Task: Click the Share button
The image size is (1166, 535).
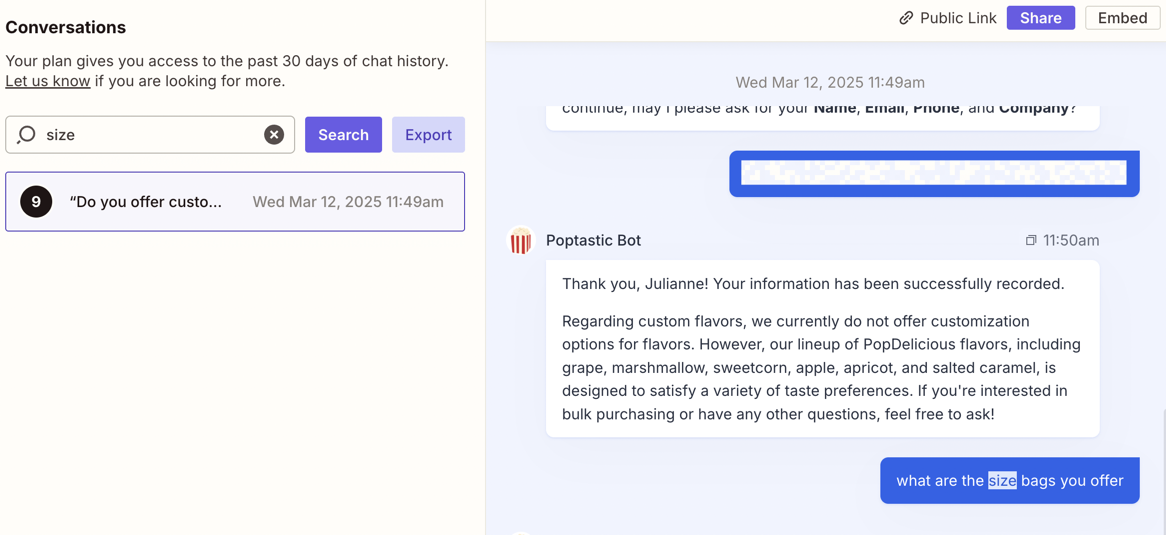Action: pos(1040,18)
